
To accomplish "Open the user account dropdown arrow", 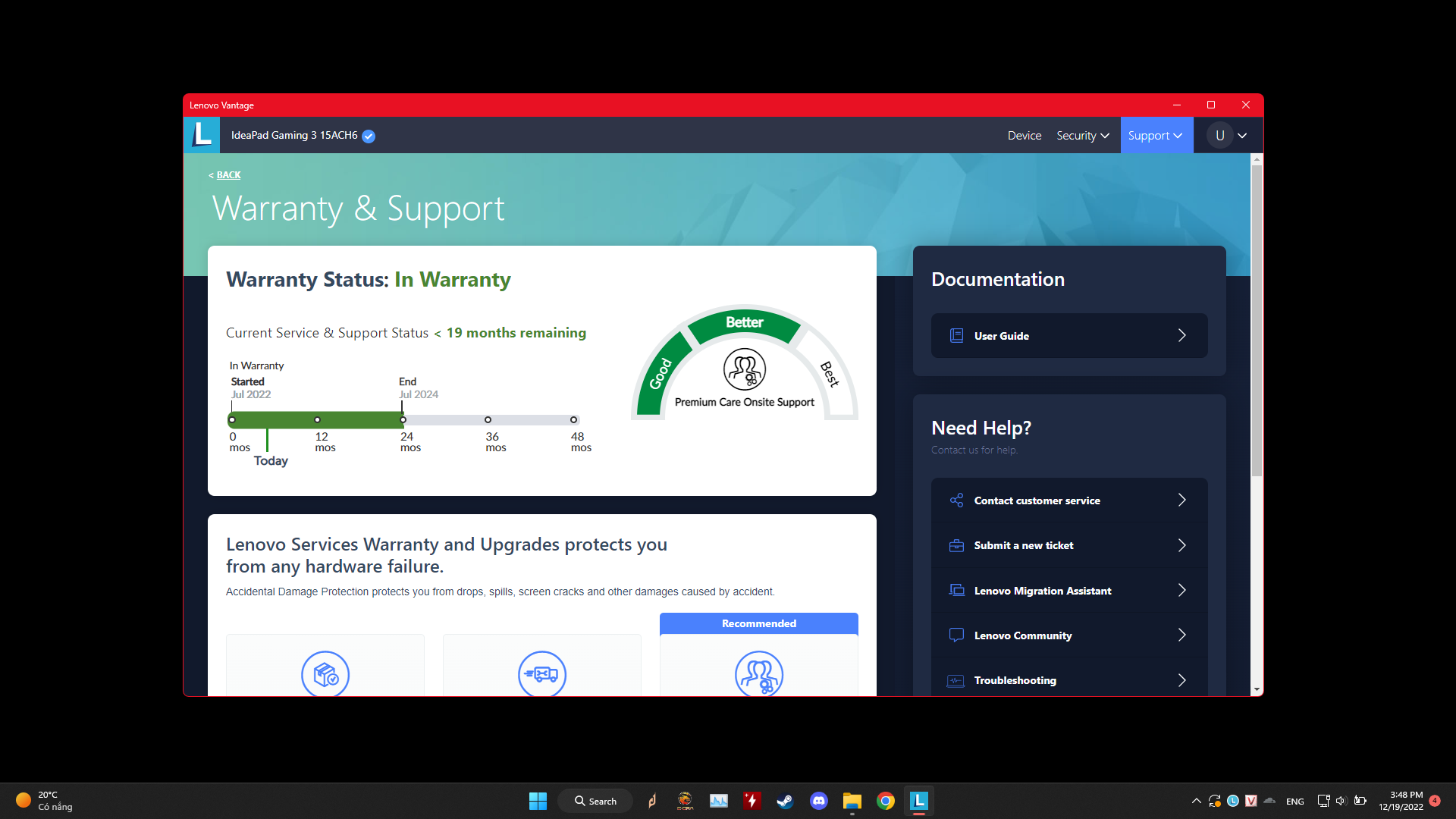I will pyautogui.click(x=1242, y=136).
